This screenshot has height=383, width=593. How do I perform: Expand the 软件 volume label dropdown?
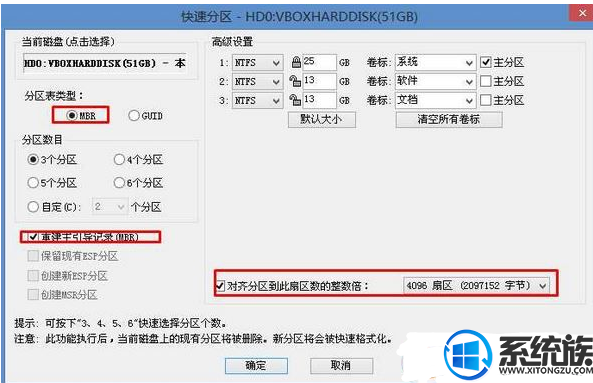tap(469, 81)
